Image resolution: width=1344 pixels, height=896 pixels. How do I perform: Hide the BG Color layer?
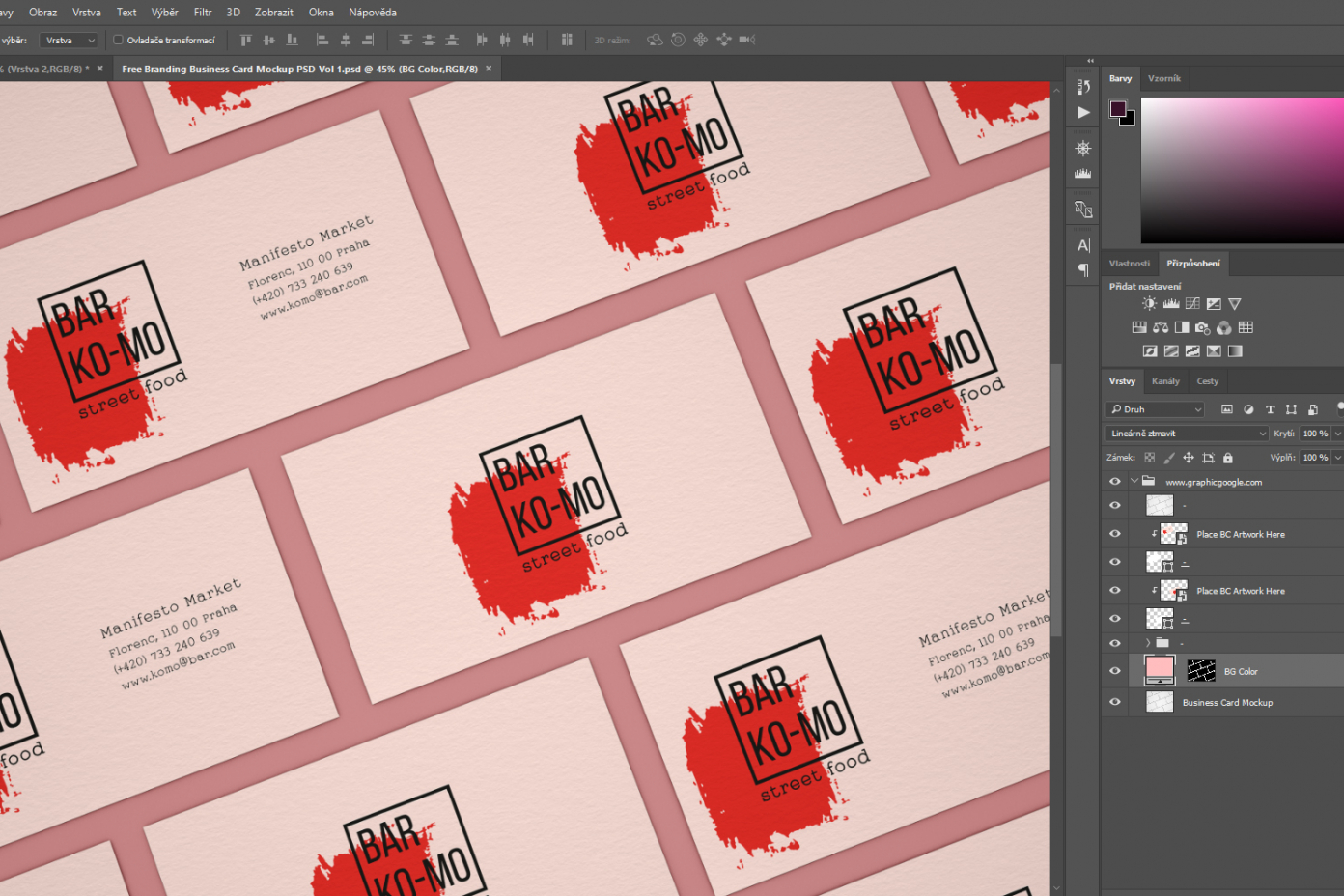[x=1115, y=671]
